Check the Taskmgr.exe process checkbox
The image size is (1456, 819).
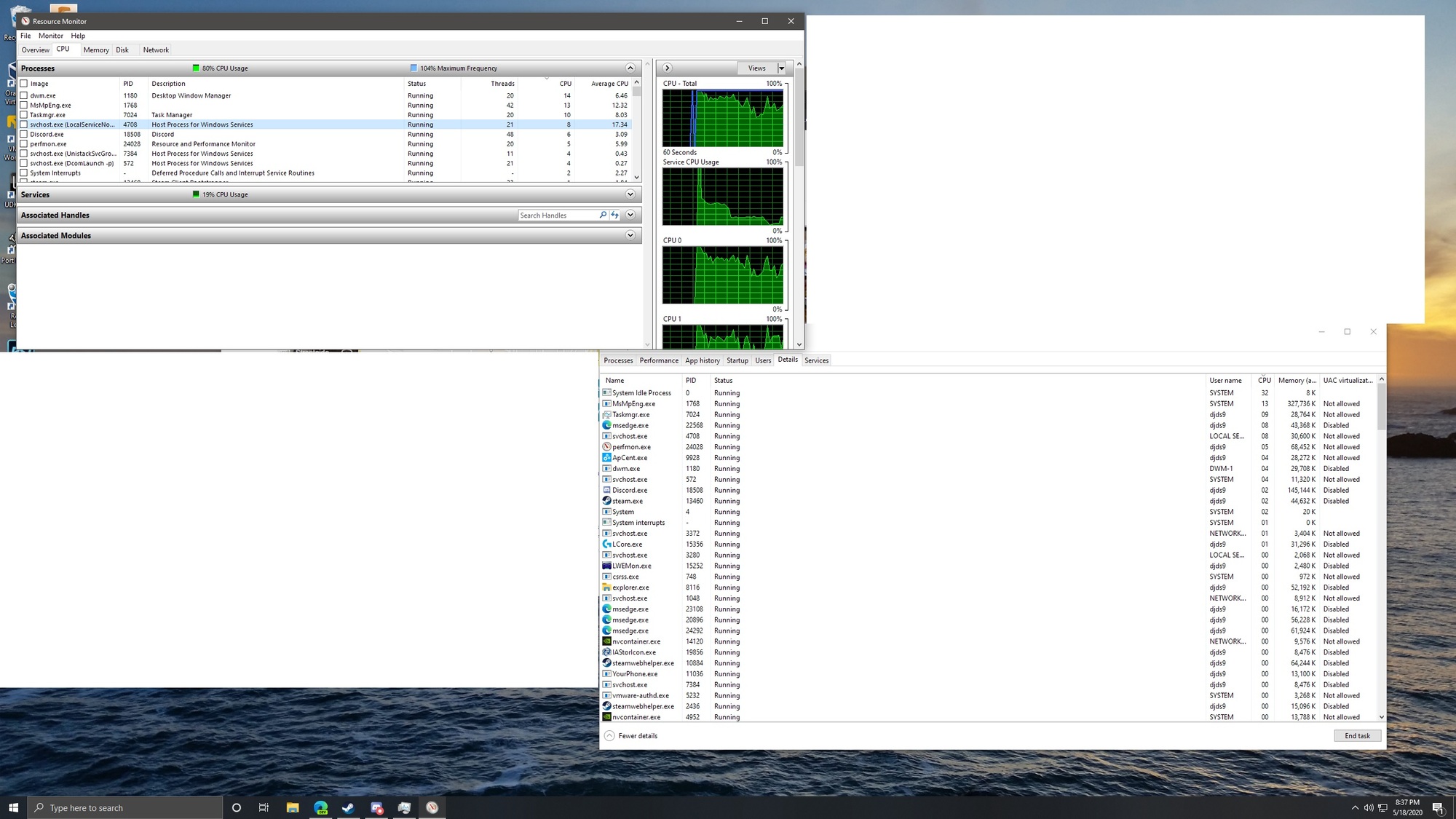(24, 115)
